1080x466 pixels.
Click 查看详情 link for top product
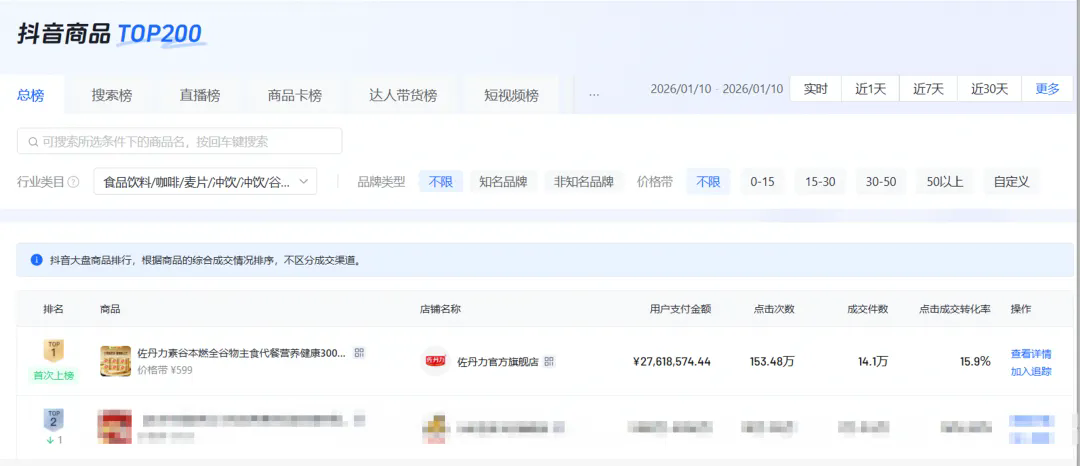[x=1030, y=354]
